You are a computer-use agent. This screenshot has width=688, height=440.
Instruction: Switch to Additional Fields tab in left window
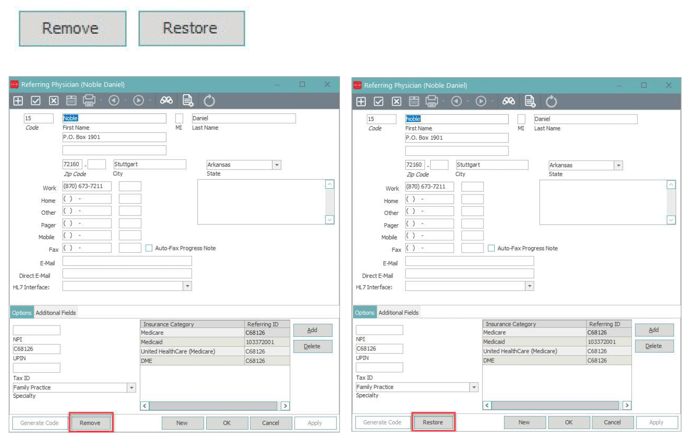click(56, 313)
